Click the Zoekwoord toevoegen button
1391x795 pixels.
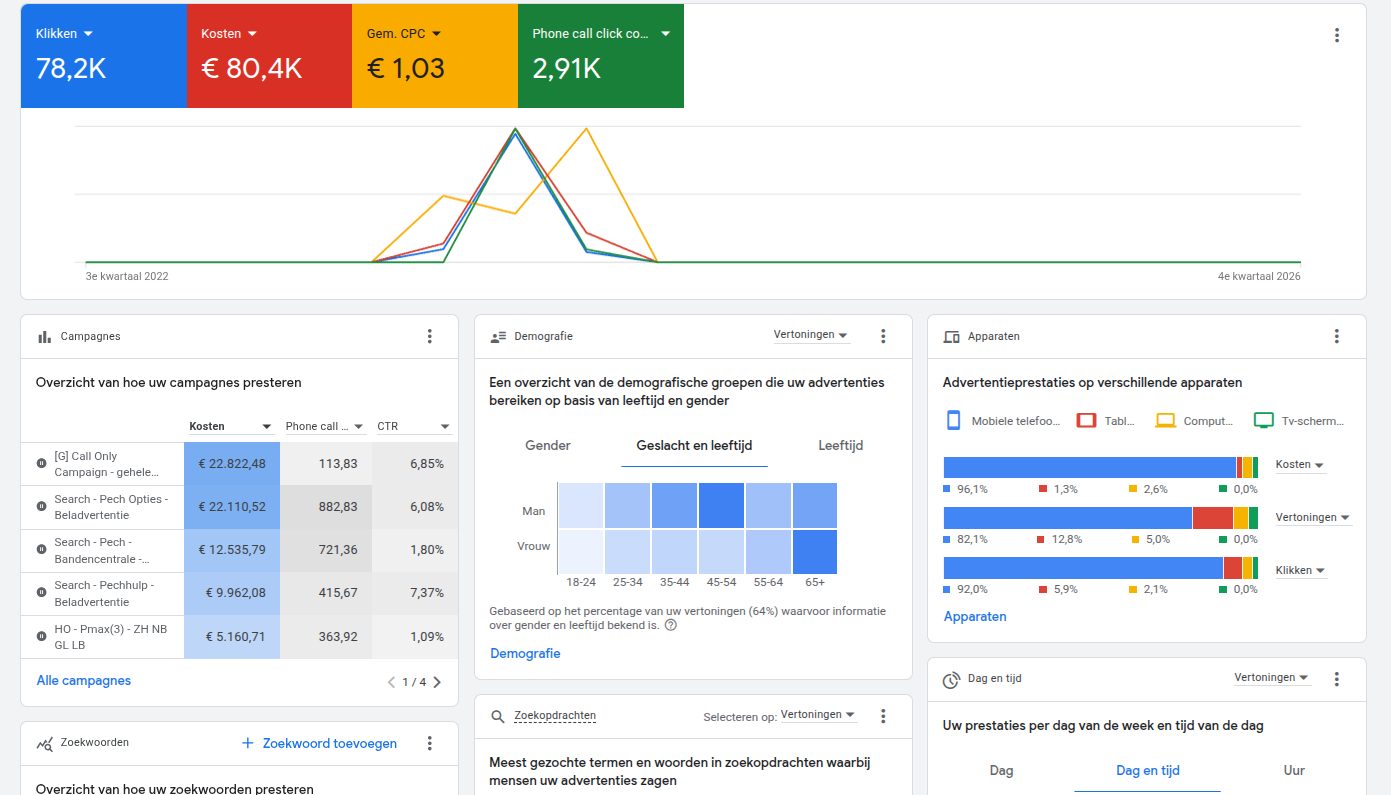(320, 743)
